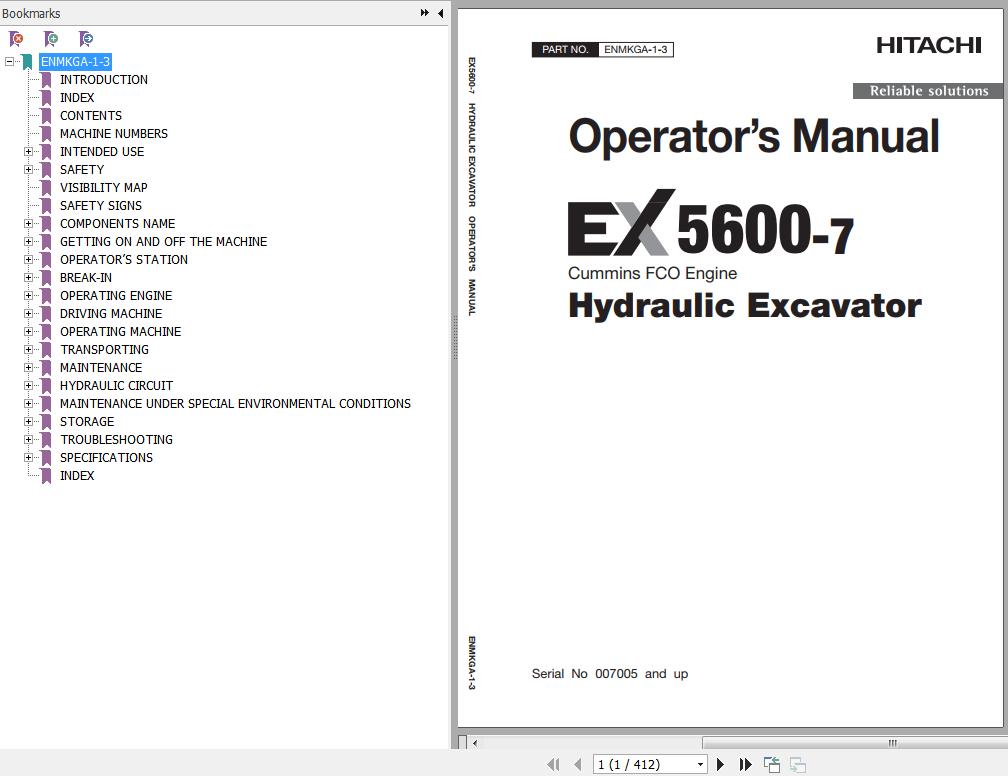
Task: Advance to the next page
Action: [x=721, y=764]
